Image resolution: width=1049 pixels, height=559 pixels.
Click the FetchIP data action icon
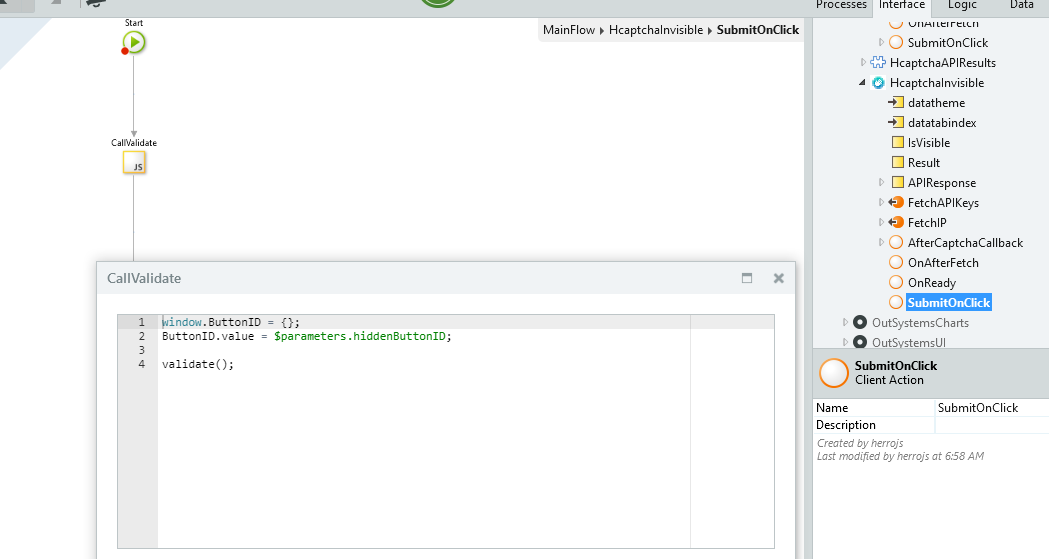(x=896, y=223)
